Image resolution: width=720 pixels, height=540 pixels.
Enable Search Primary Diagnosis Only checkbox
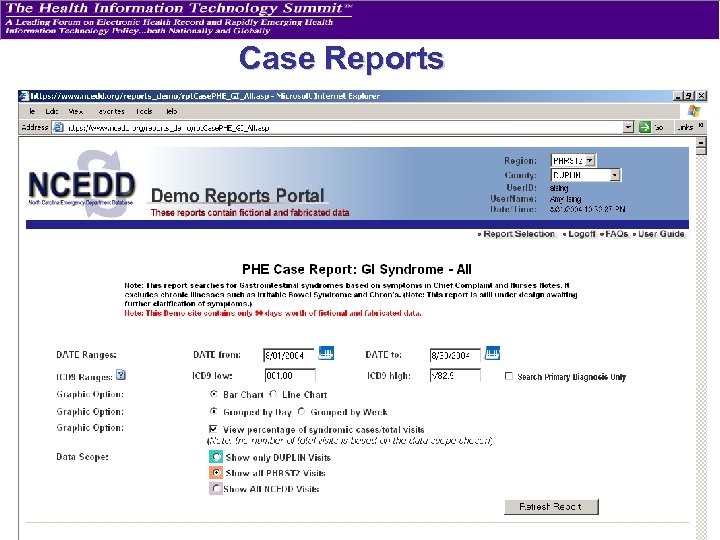pos(509,376)
